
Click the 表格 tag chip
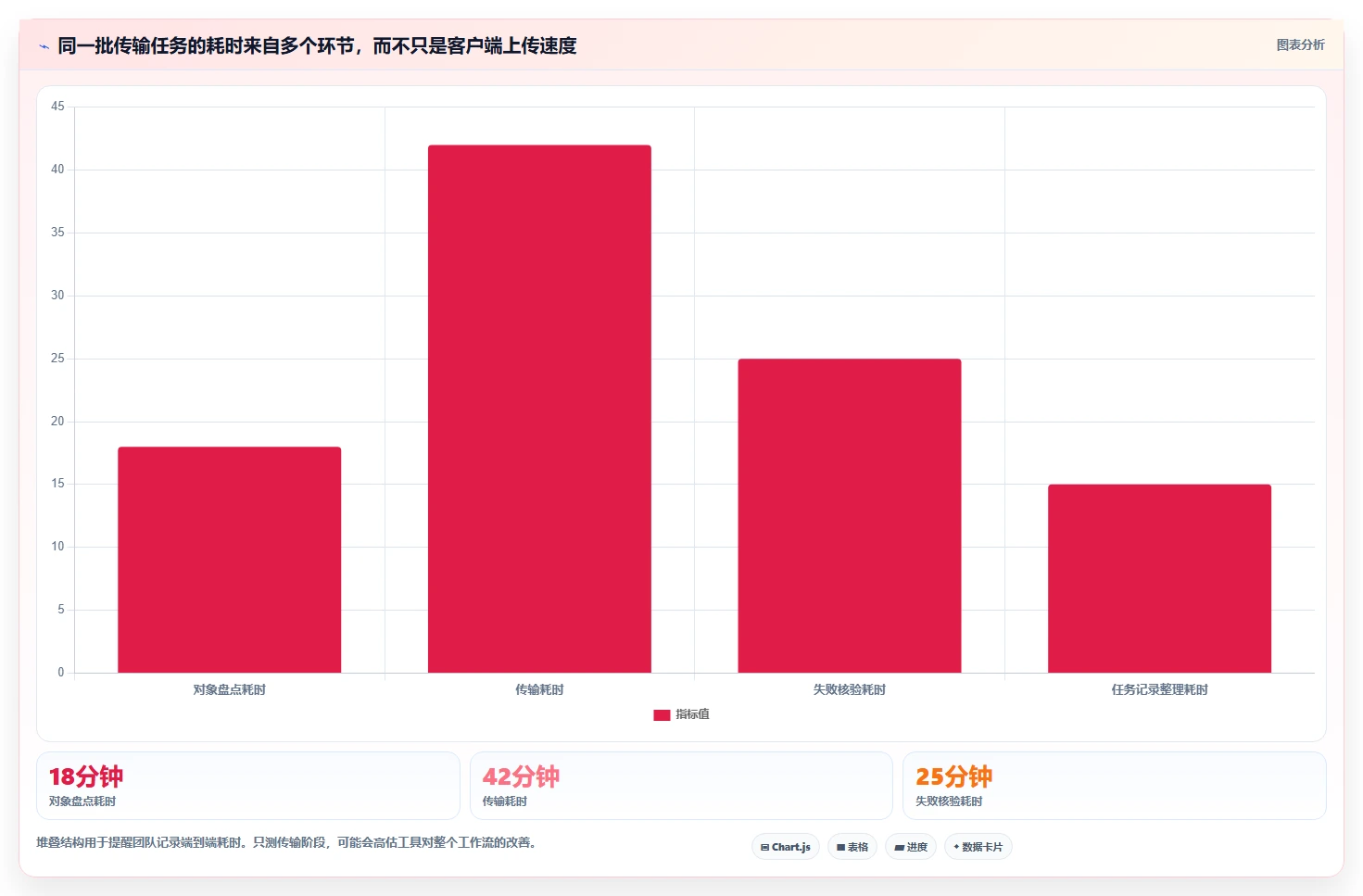coord(852,847)
